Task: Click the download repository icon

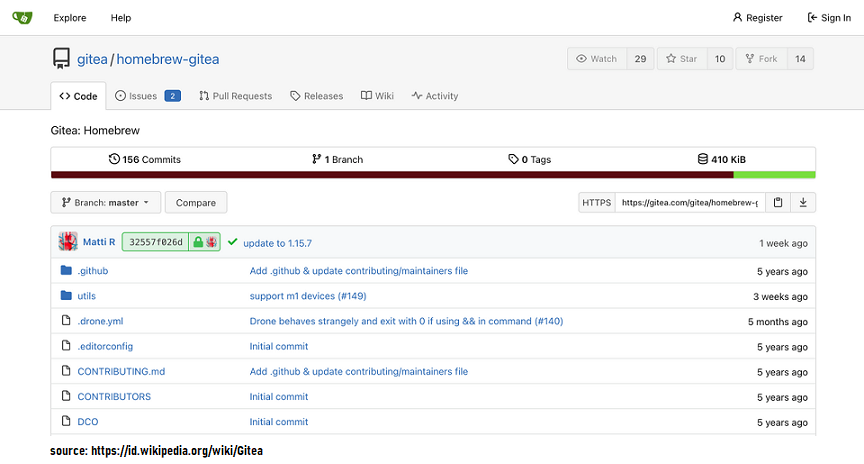Action: click(803, 202)
